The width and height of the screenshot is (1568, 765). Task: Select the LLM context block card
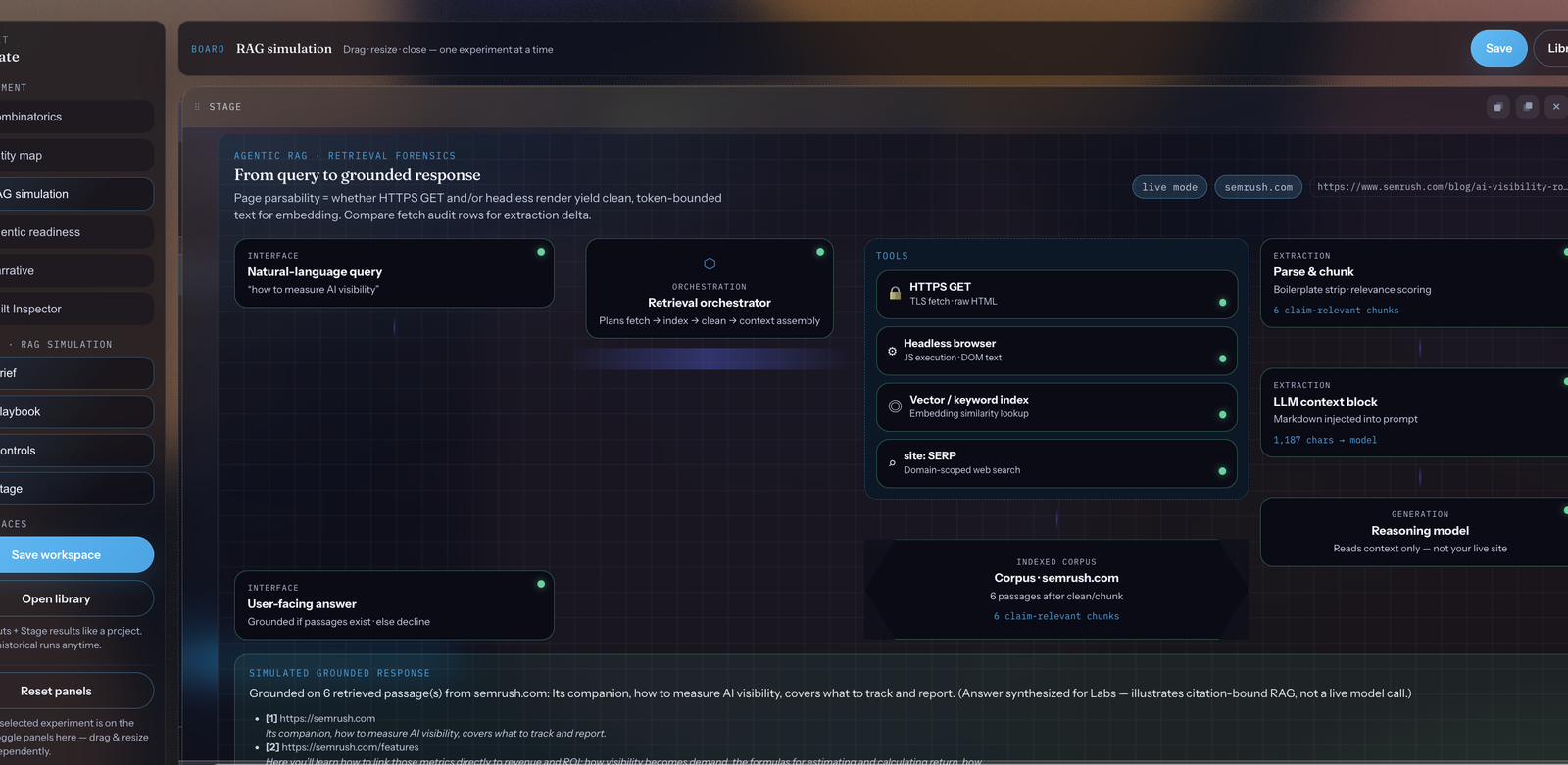[x=1414, y=412]
